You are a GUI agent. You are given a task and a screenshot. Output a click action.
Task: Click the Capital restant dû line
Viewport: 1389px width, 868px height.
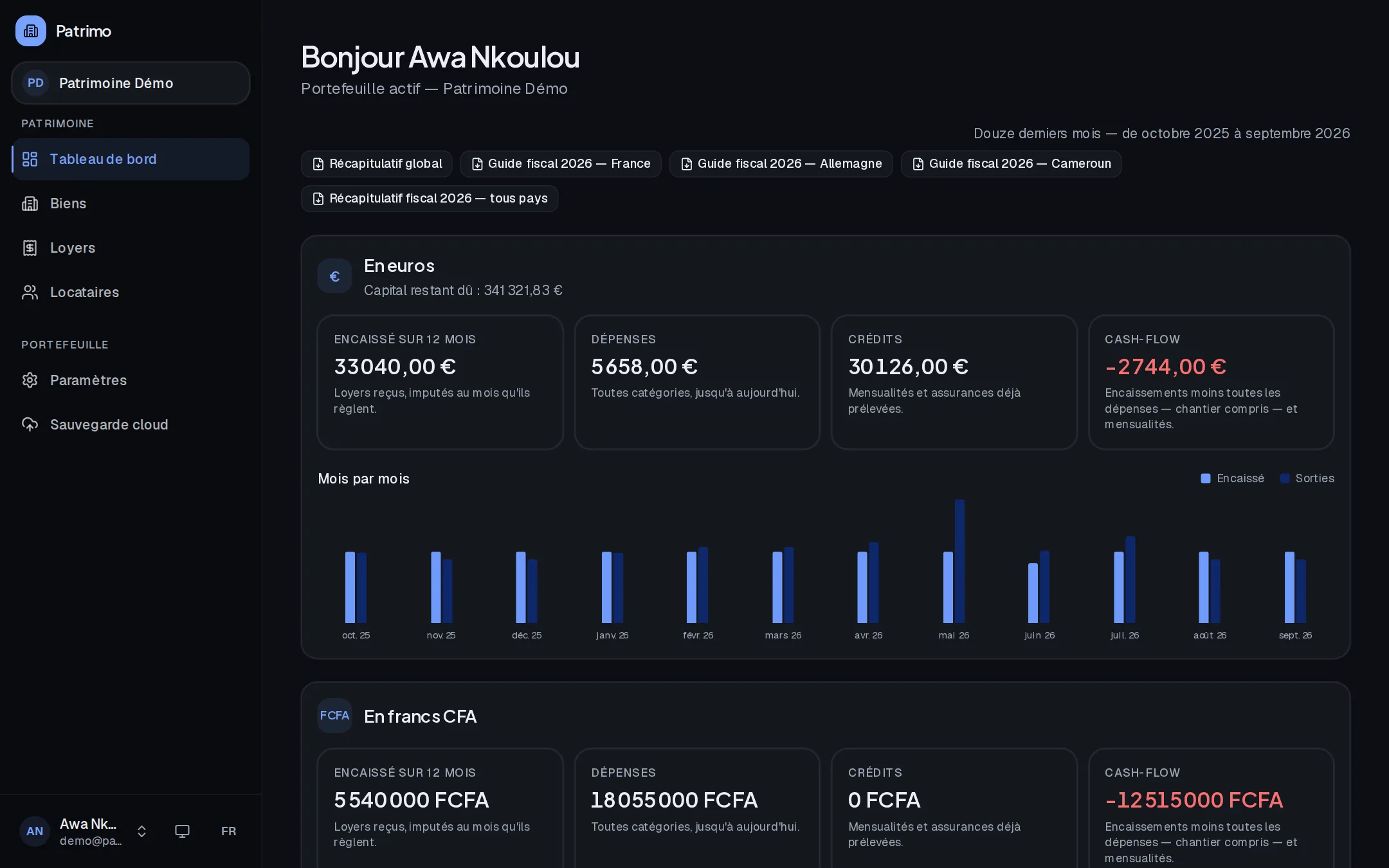(463, 291)
